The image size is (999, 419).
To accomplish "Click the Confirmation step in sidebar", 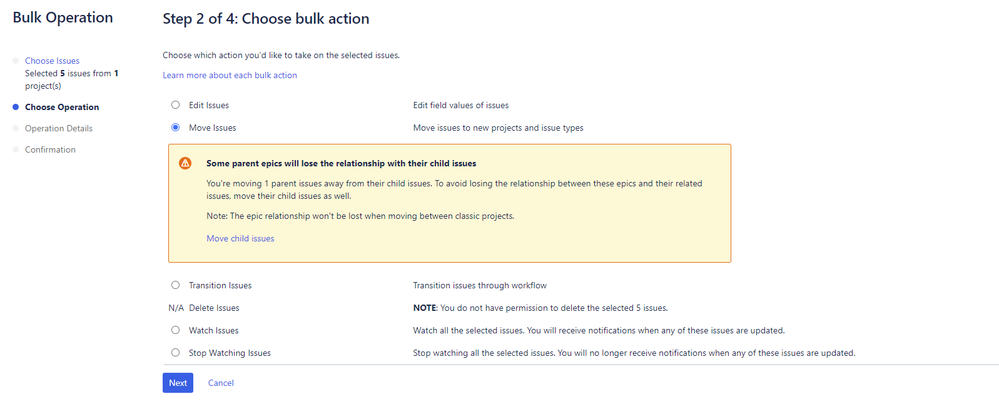I will click(50, 150).
